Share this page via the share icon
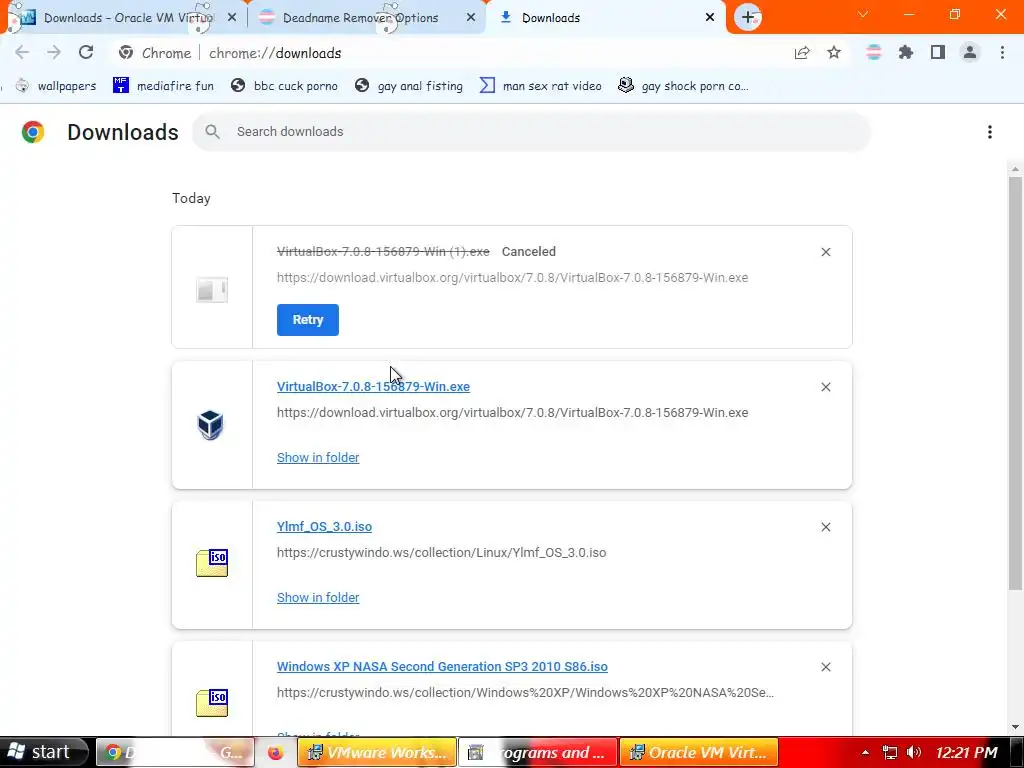 coord(802,53)
